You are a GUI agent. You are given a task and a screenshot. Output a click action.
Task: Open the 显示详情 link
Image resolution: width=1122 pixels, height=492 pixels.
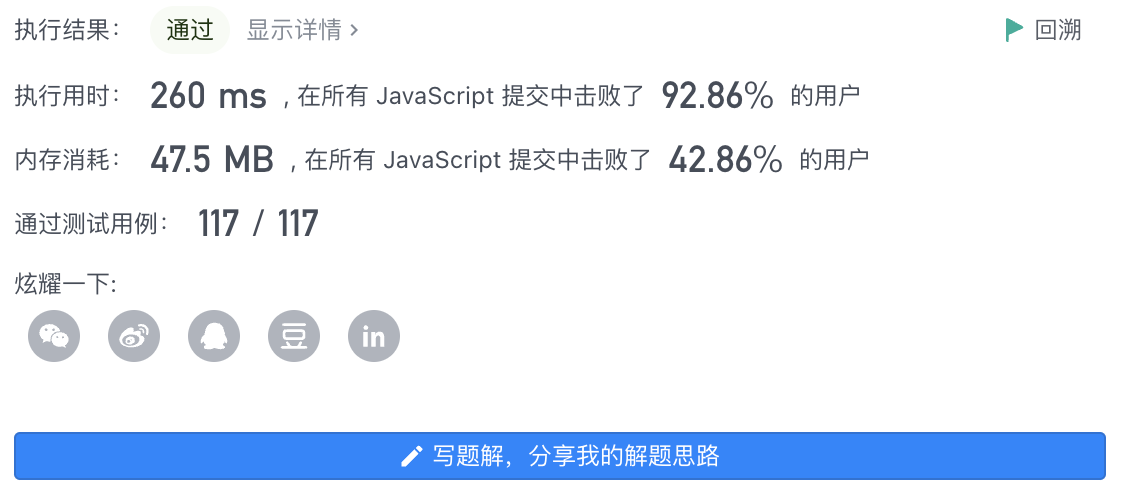tap(302, 30)
